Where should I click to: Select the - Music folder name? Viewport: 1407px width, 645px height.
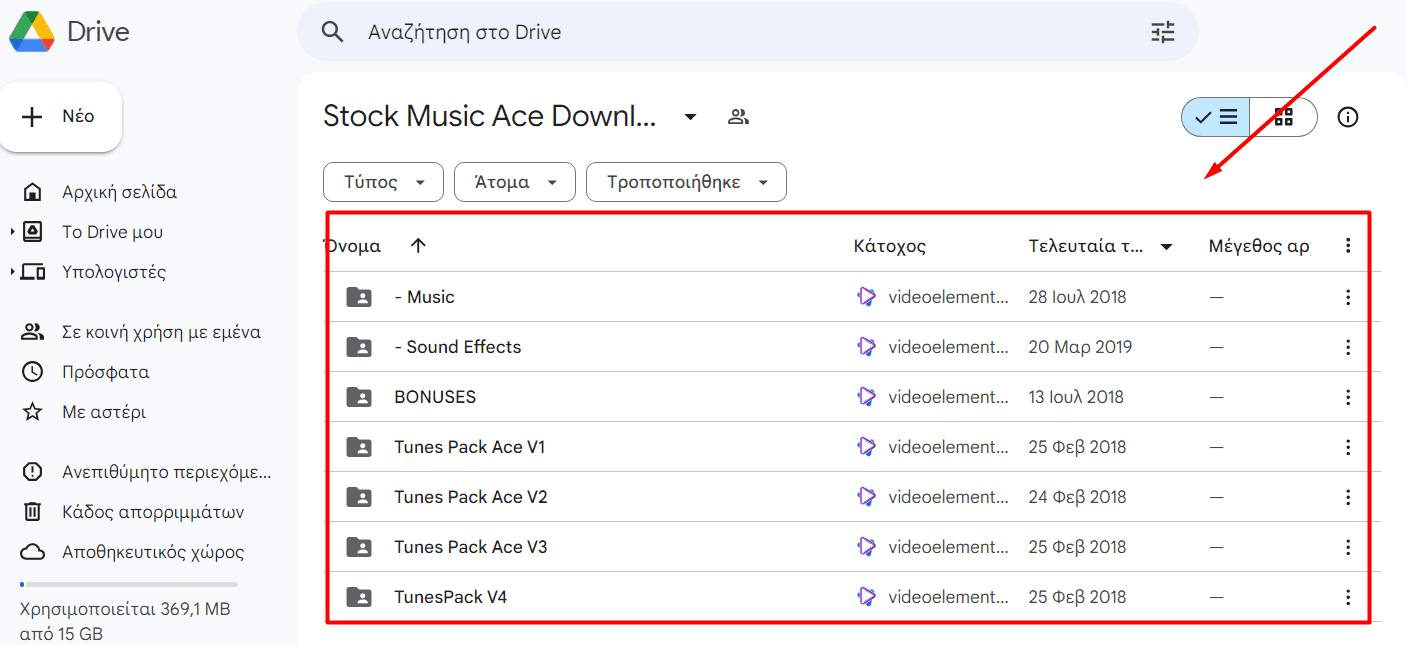click(425, 297)
